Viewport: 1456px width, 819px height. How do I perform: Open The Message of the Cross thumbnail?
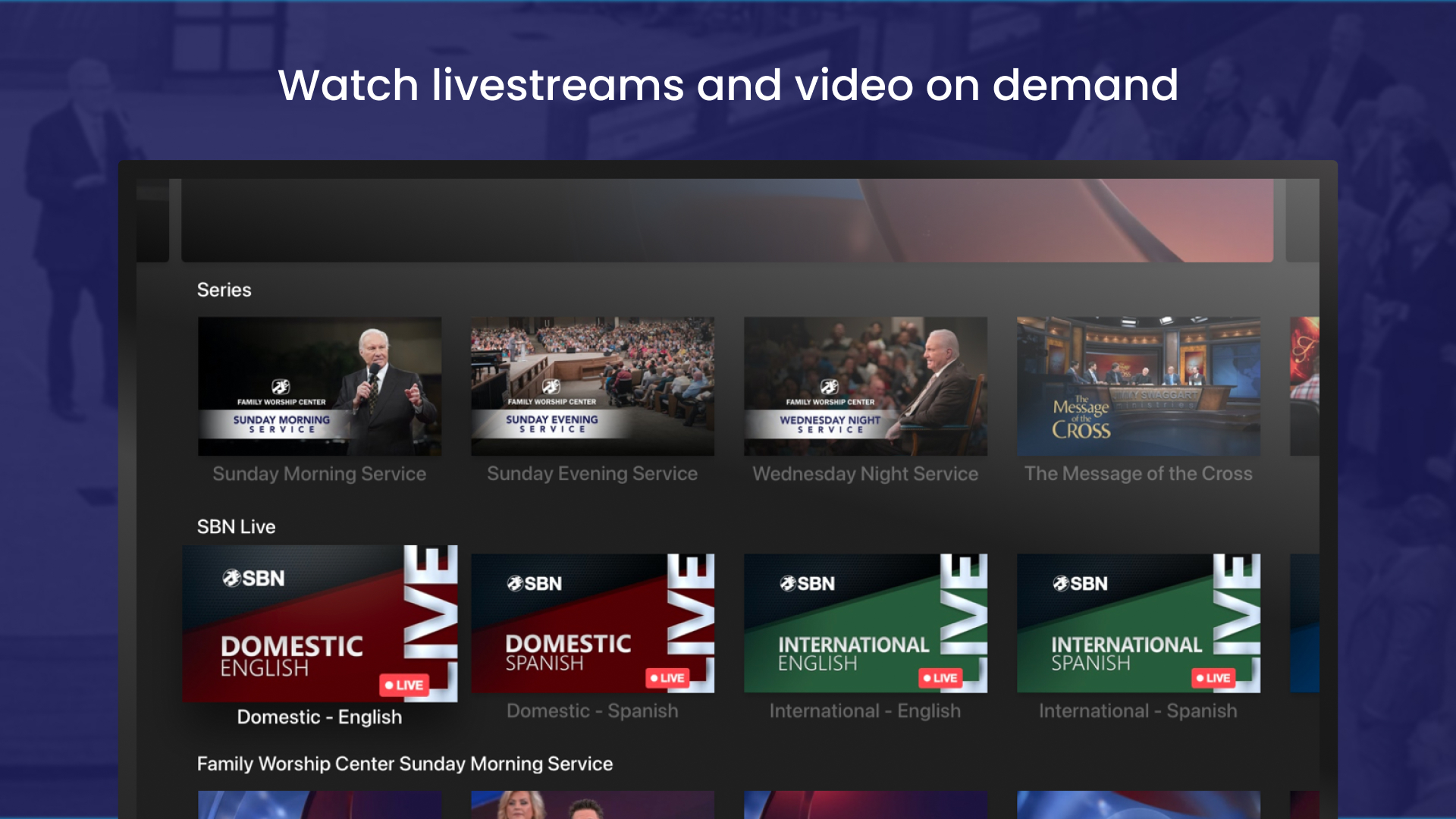tap(1138, 386)
